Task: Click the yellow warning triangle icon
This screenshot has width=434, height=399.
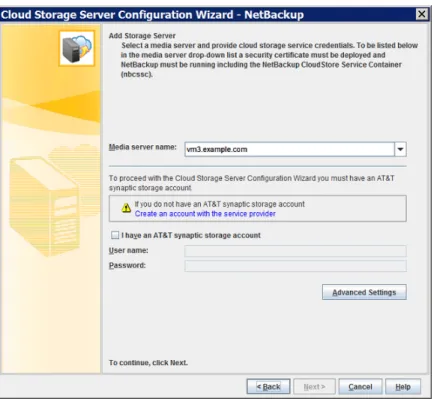Action: (126, 208)
